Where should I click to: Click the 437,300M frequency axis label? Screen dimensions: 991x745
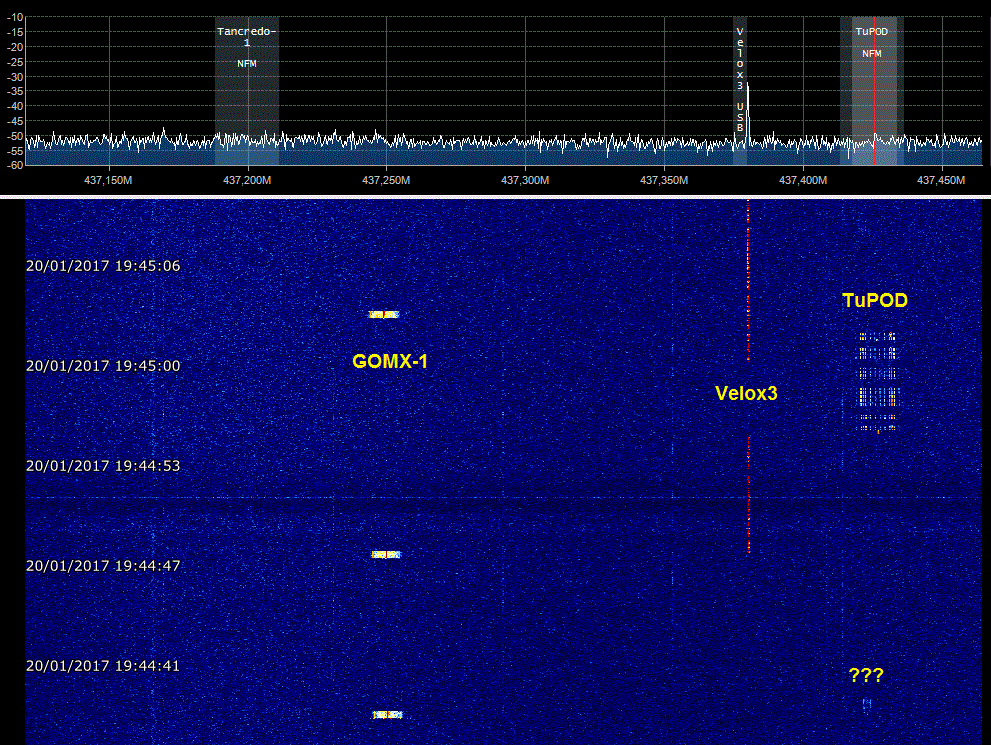coord(525,180)
